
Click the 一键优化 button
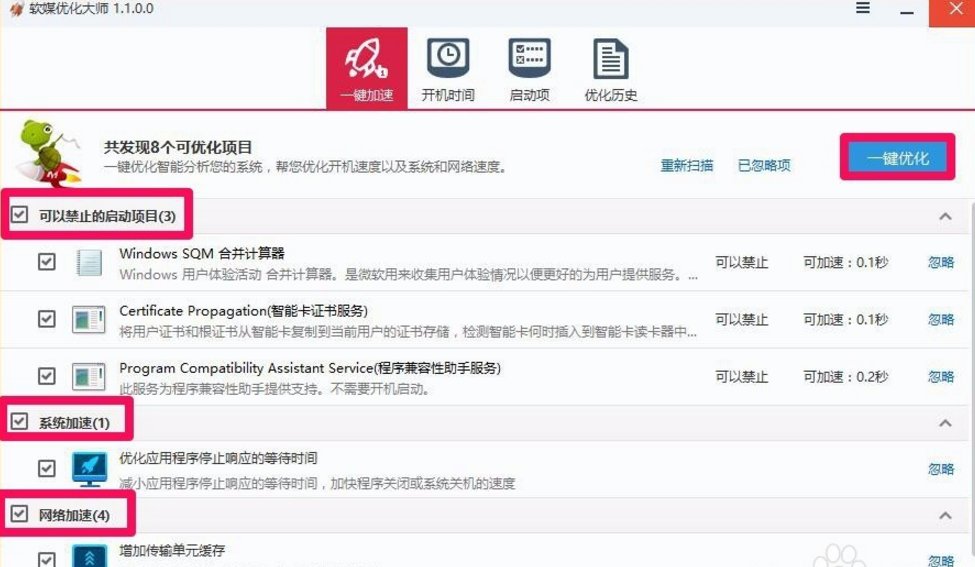coord(898,158)
